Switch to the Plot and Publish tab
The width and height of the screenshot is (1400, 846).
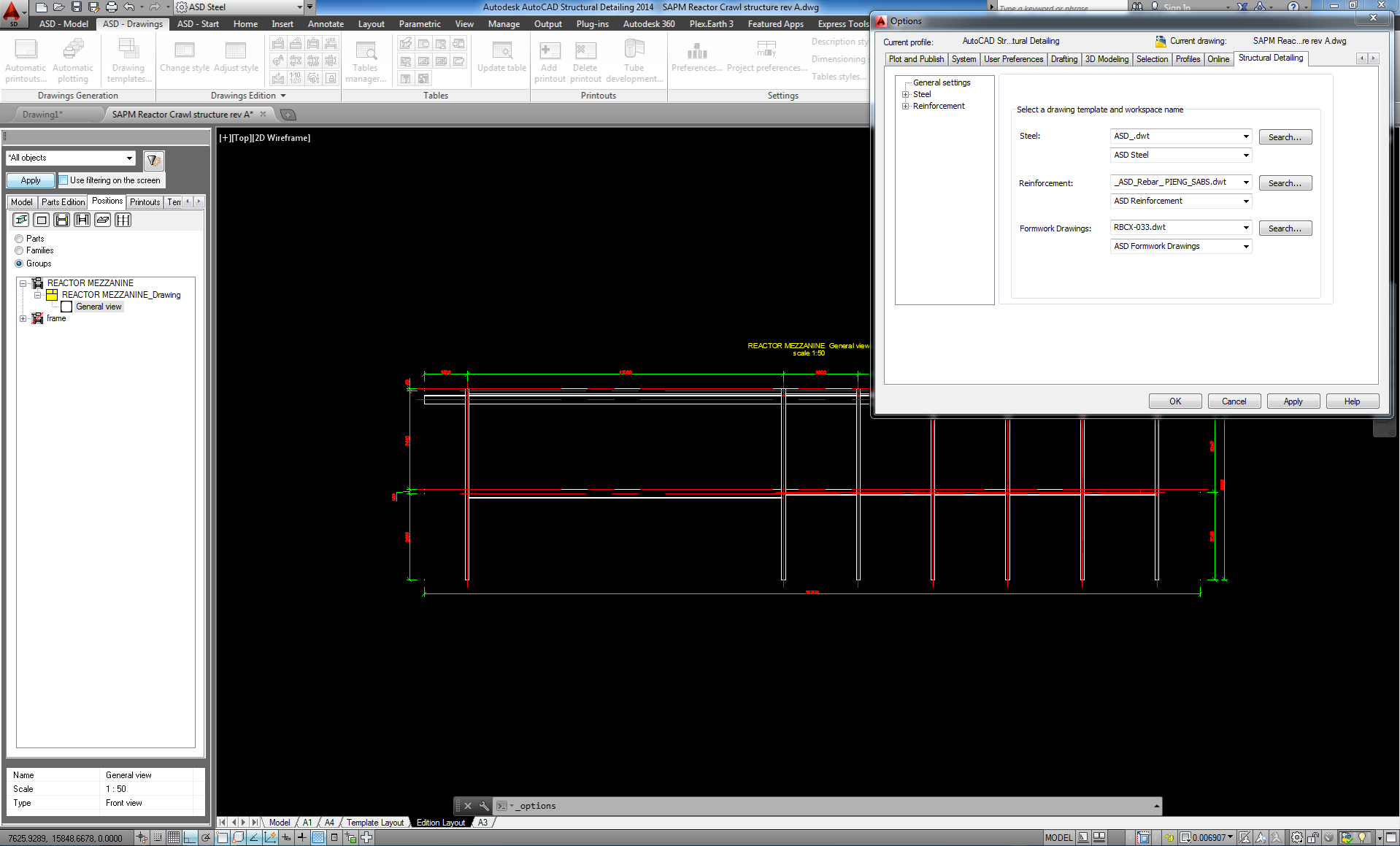pyautogui.click(x=915, y=59)
